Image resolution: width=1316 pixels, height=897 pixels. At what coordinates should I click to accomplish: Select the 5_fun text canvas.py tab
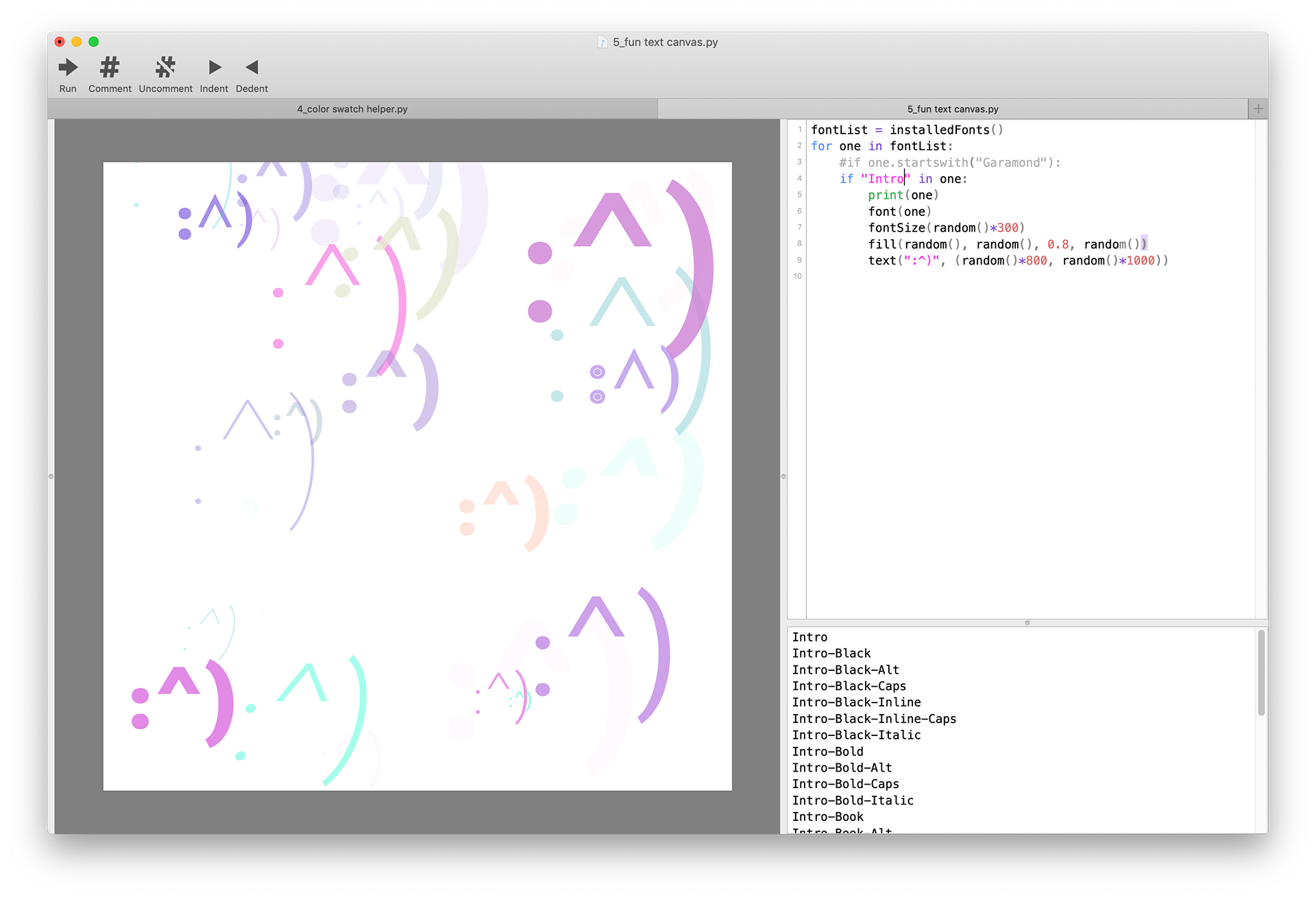[x=953, y=109]
